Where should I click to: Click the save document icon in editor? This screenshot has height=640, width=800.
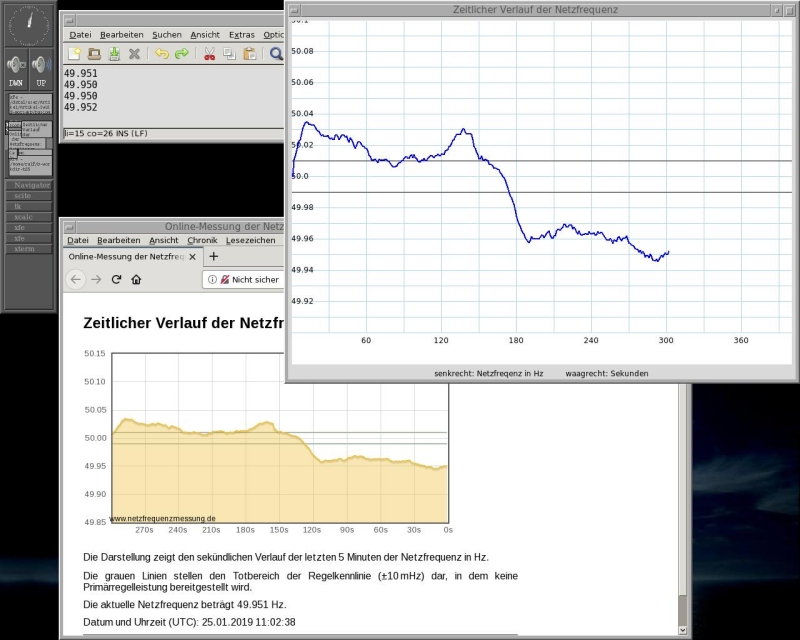pyautogui.click(x=114, y=54)
